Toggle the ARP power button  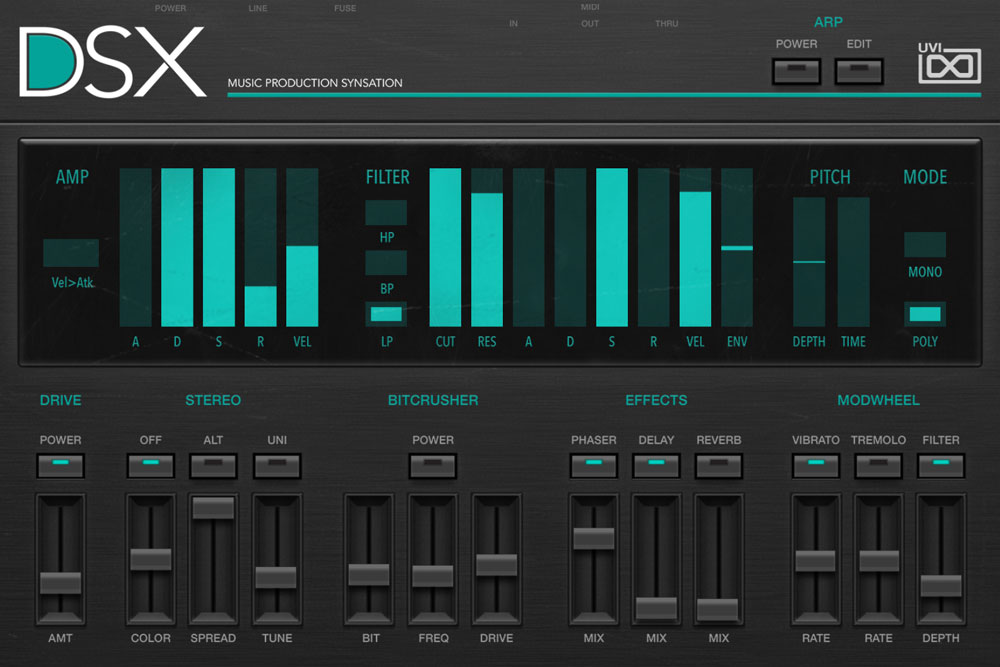[796, 71]
